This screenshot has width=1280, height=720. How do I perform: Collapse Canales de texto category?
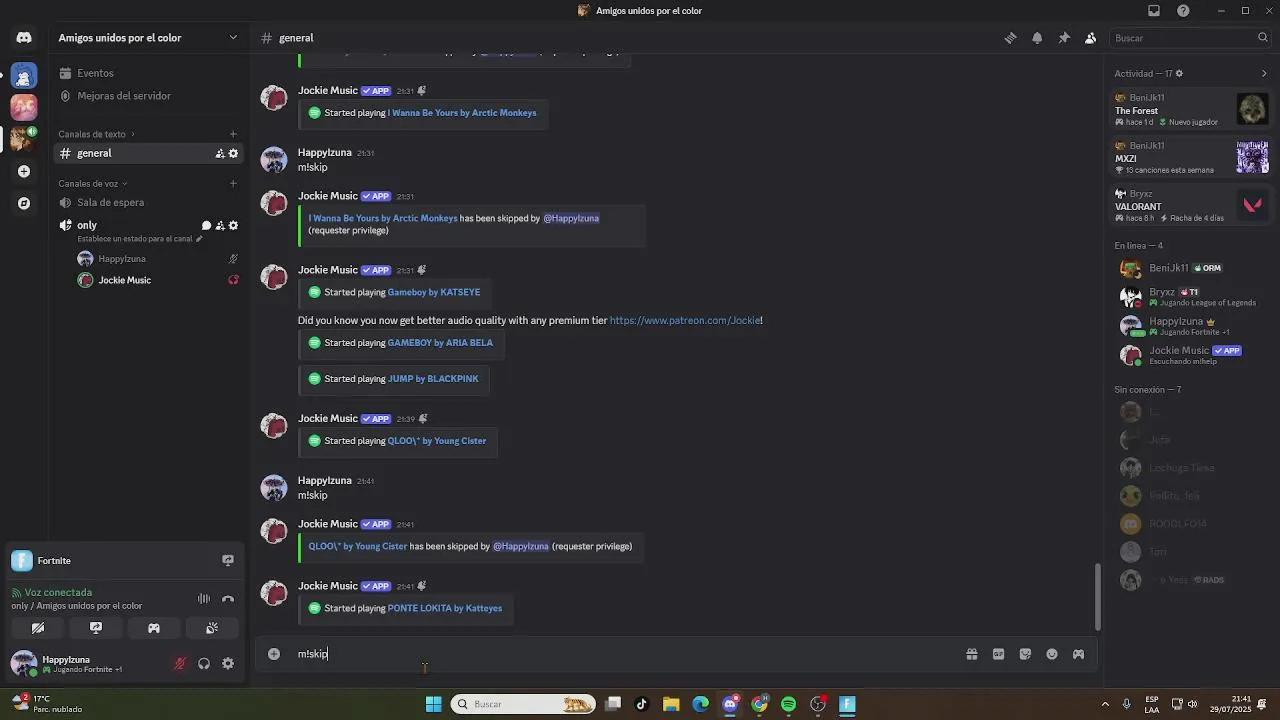point(96,134)
